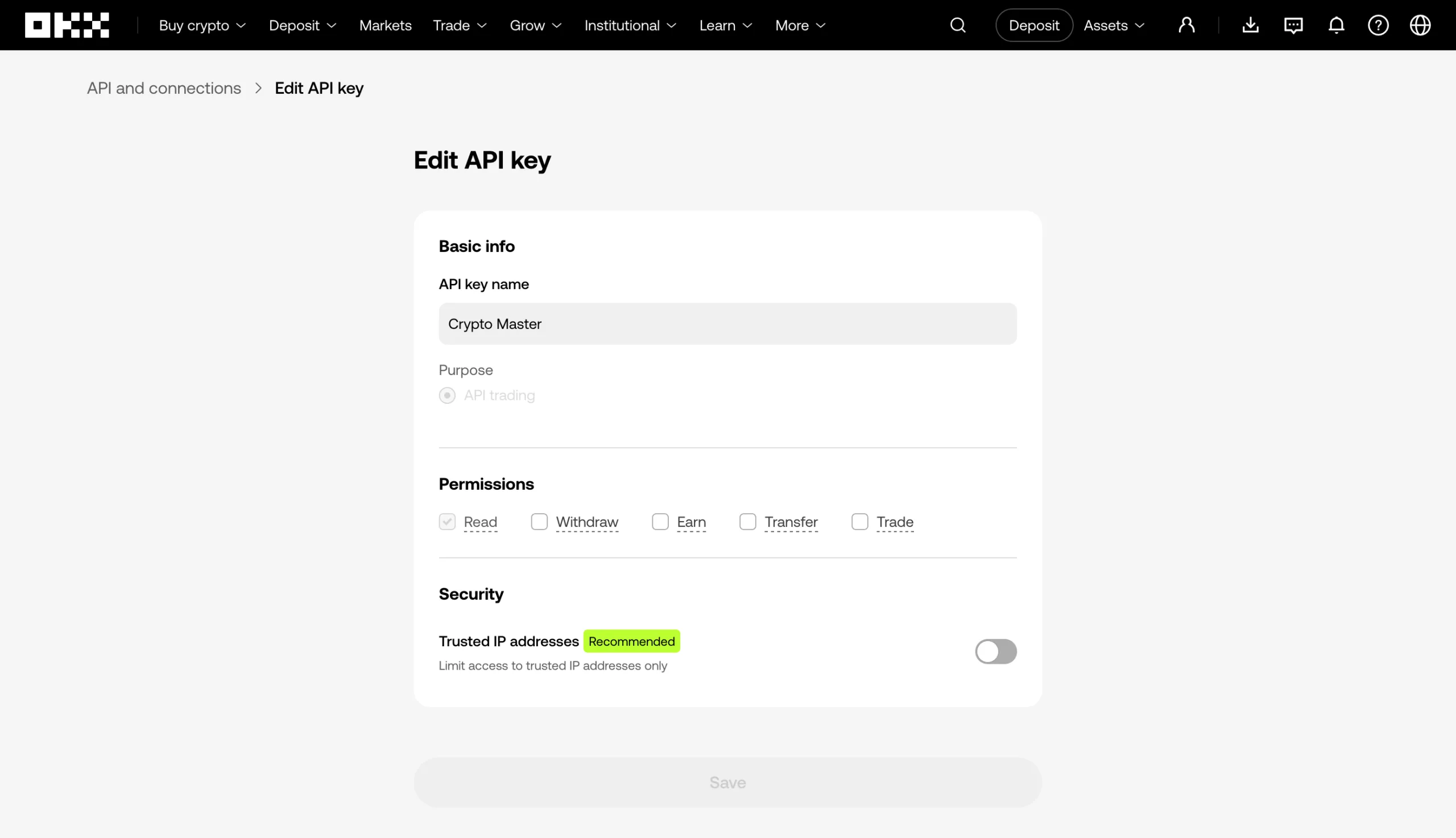Select the API trading radio button
1456x838 pixels.
447,395
